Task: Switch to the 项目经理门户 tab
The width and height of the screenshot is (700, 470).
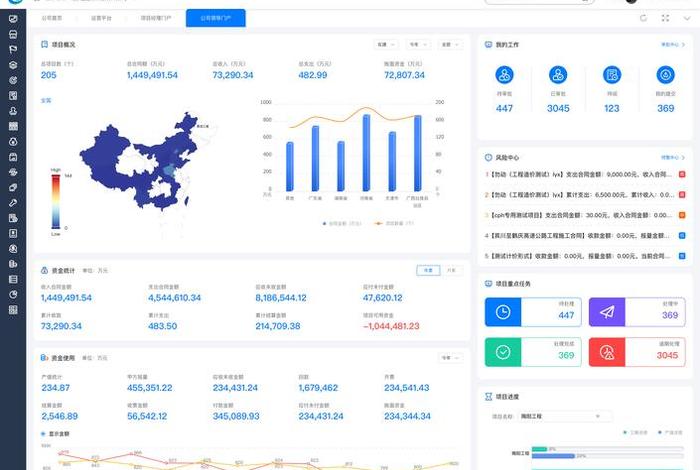Action: (x=155, y=18)
